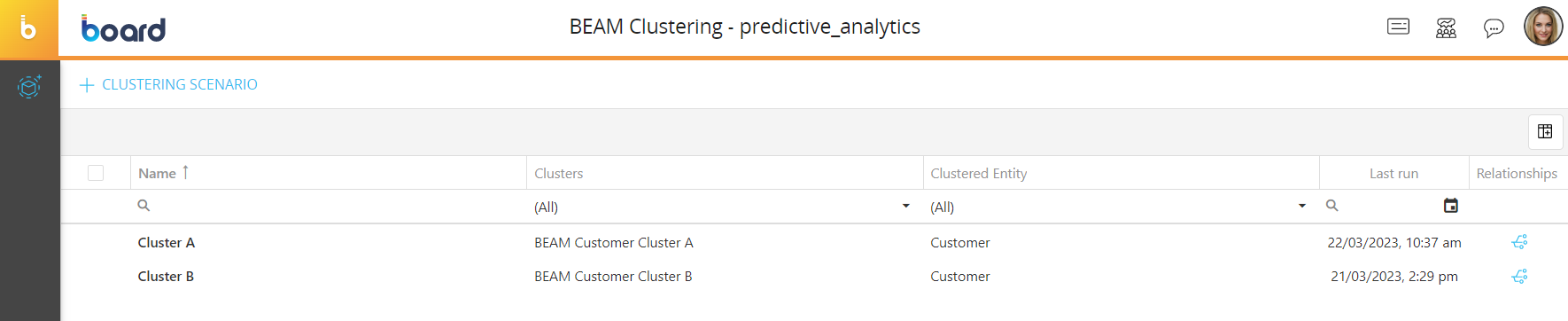Viewport: 1568px width, 321px height.
Task: Open the user profile avatar
Action: click(x=1543, y=27)
